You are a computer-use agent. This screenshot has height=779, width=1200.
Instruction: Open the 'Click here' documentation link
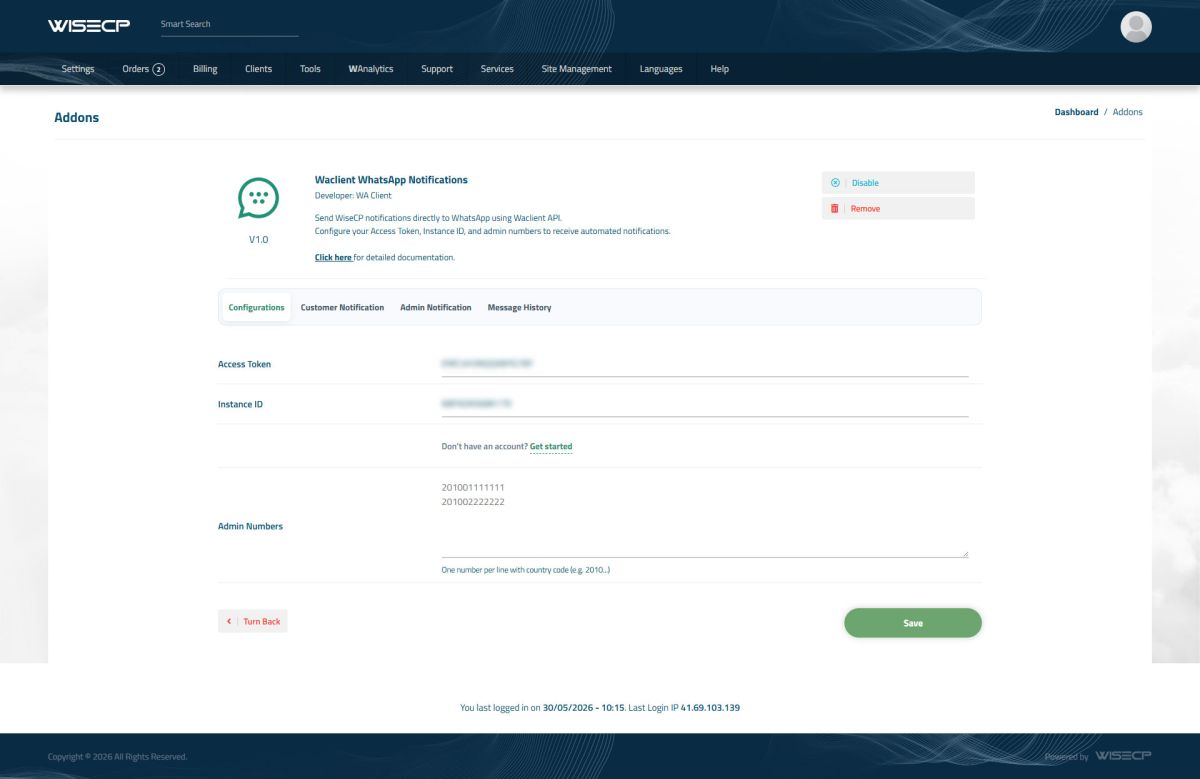pyautogui.click(x=333, y=257)
